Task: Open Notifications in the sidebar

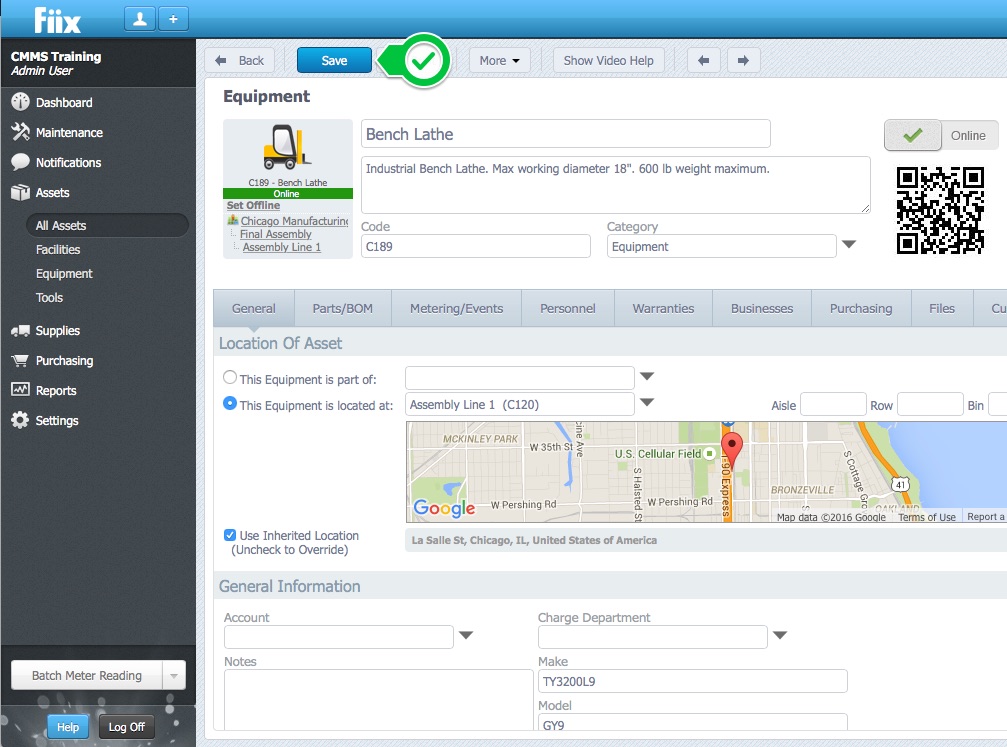Action: tap(68, 163)
